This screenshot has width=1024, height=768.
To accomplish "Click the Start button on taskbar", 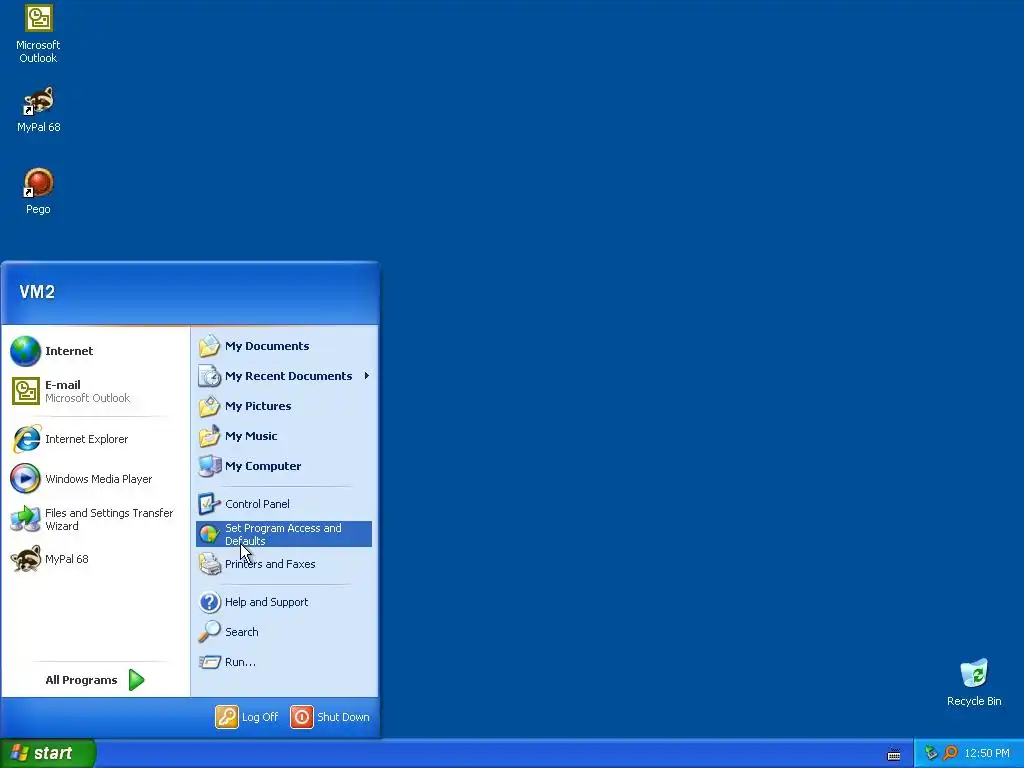I will (48, 753).
